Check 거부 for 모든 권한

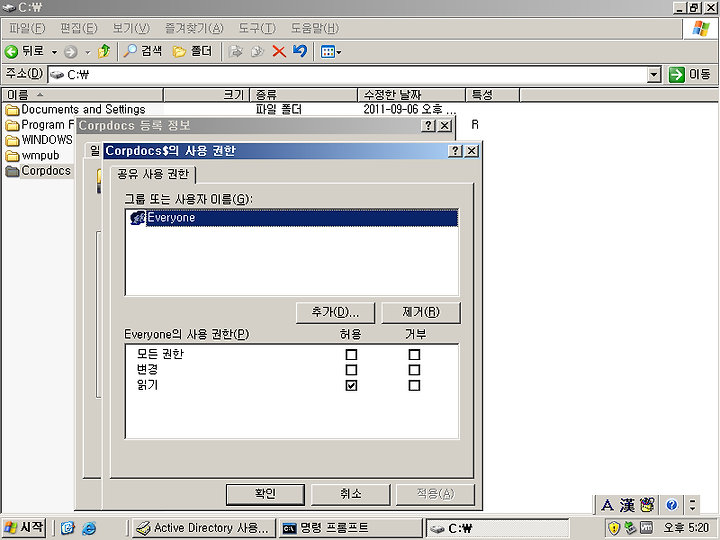414,354
